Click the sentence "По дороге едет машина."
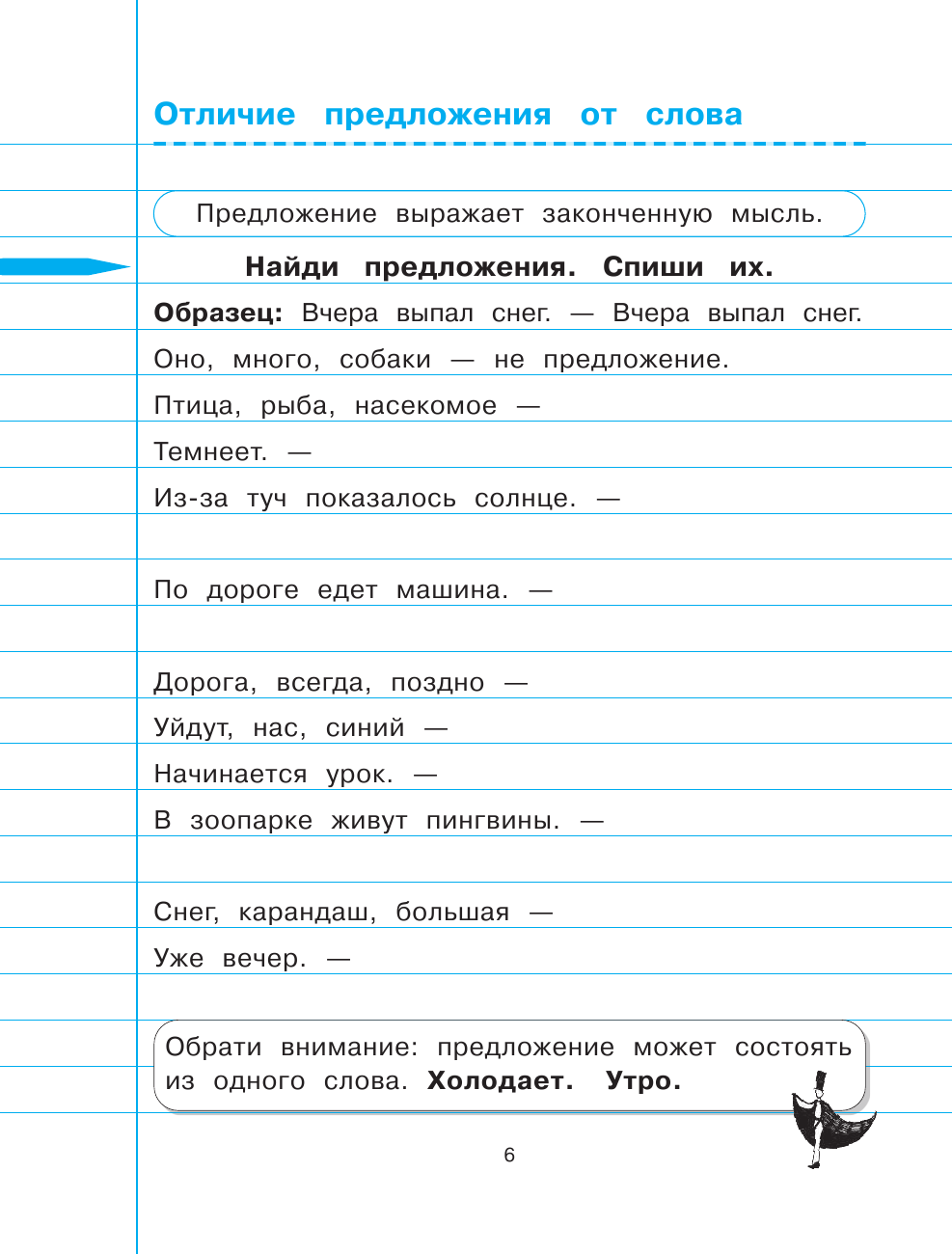The height and width of the screenshot is (1254, 952). pos(331,590)
